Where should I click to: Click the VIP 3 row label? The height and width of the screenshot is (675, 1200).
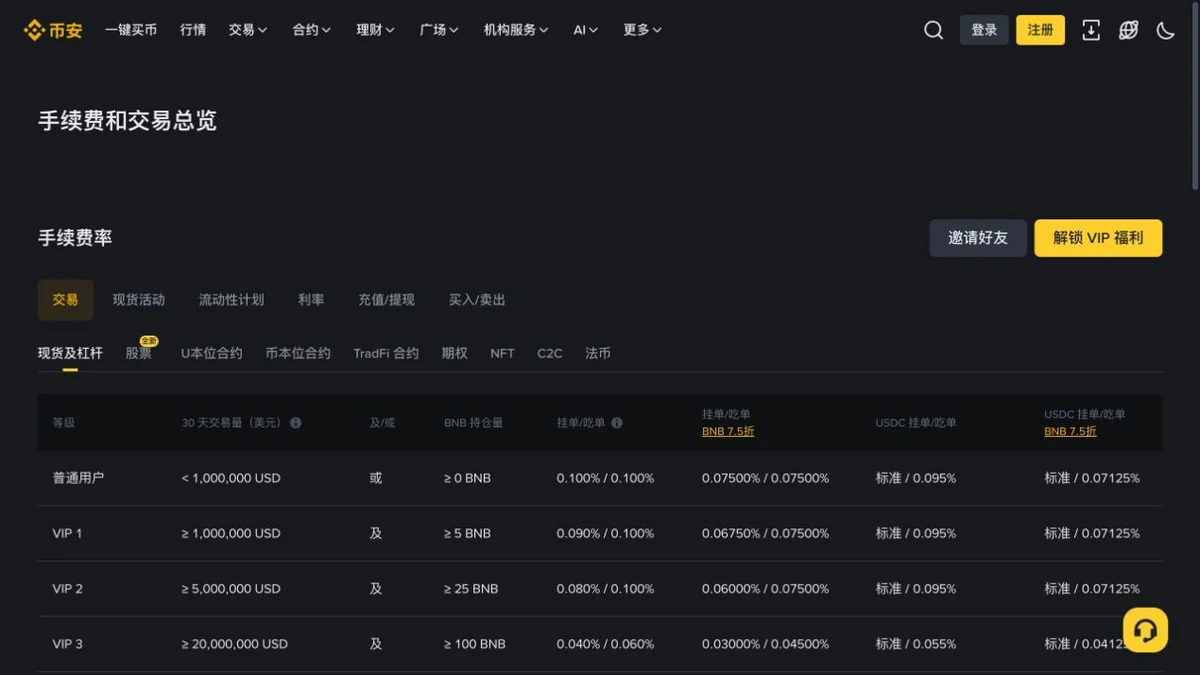pyautogui.click(x=67, y=644)
